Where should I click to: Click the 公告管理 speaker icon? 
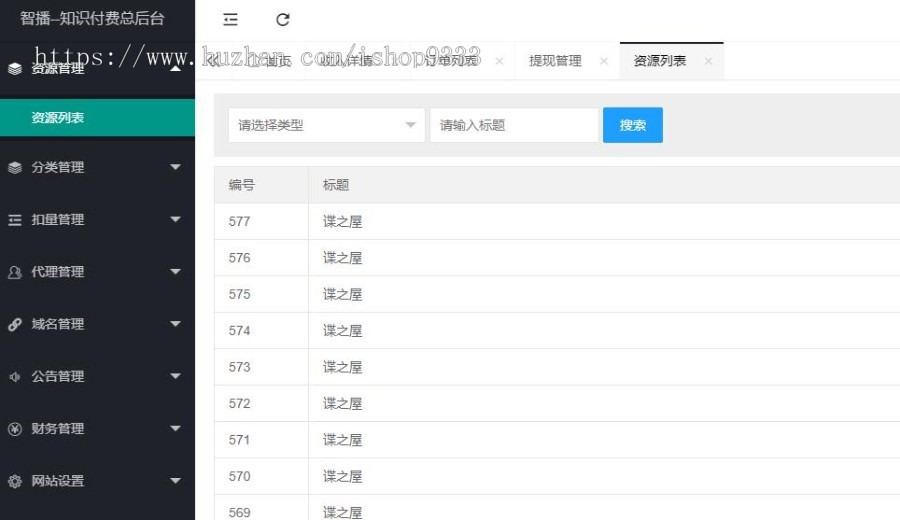15,377
